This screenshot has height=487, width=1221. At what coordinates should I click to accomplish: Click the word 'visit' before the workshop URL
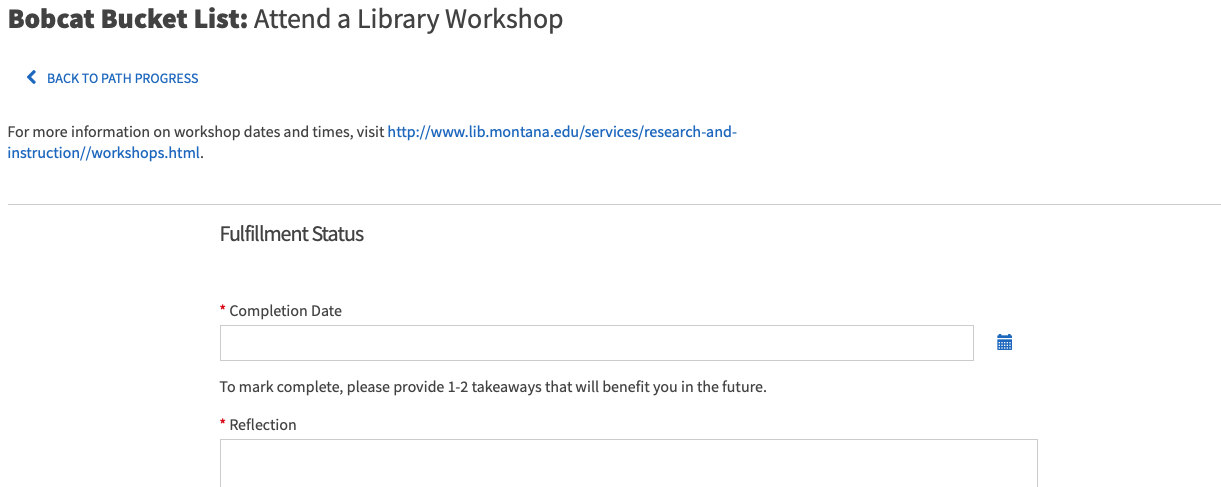point(371,132)
